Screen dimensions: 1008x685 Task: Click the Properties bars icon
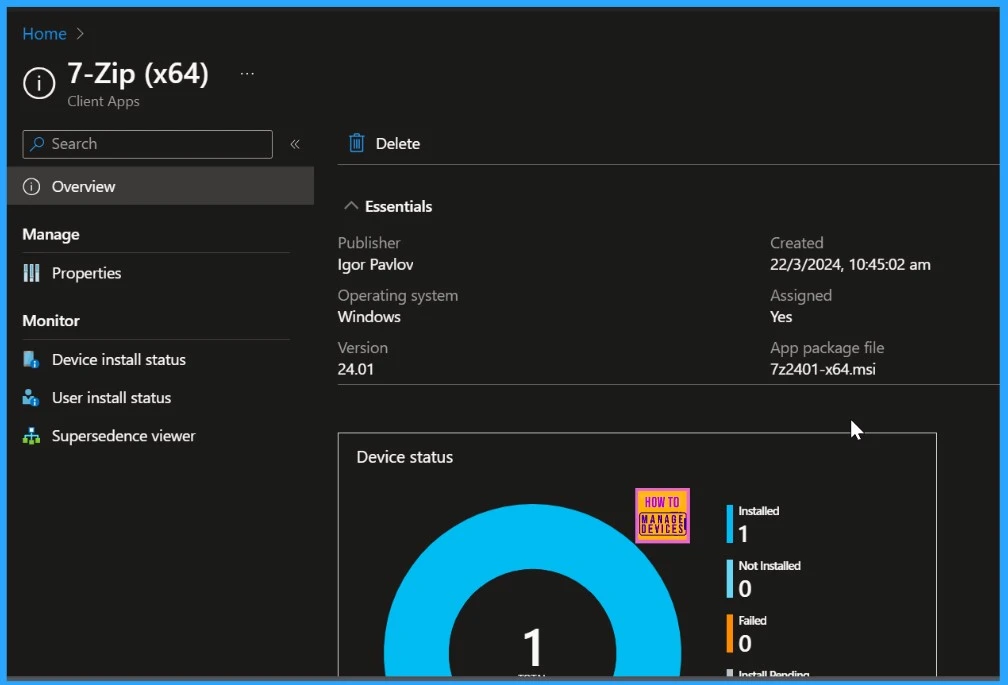[32, 273]
